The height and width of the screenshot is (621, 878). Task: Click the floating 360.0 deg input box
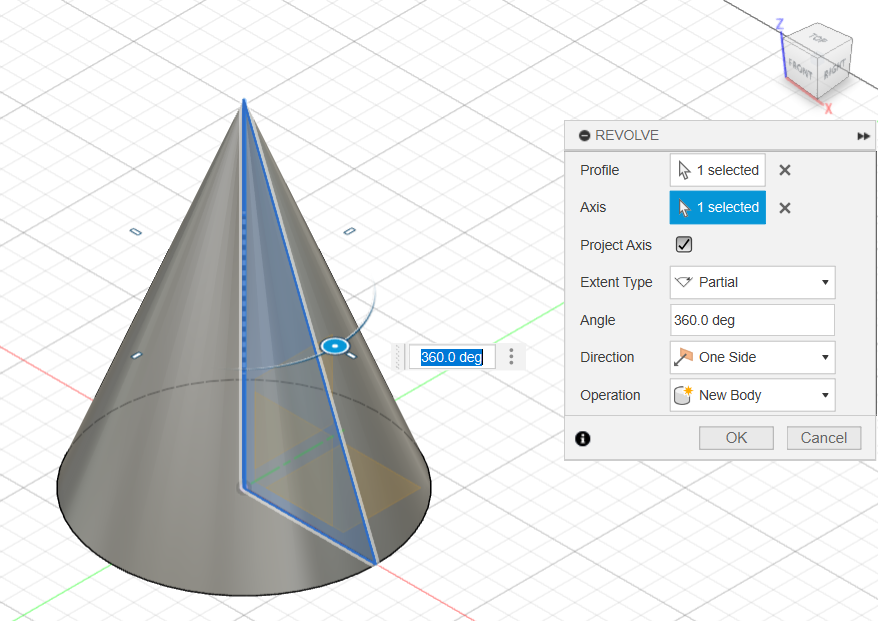[x=451, y=357]
